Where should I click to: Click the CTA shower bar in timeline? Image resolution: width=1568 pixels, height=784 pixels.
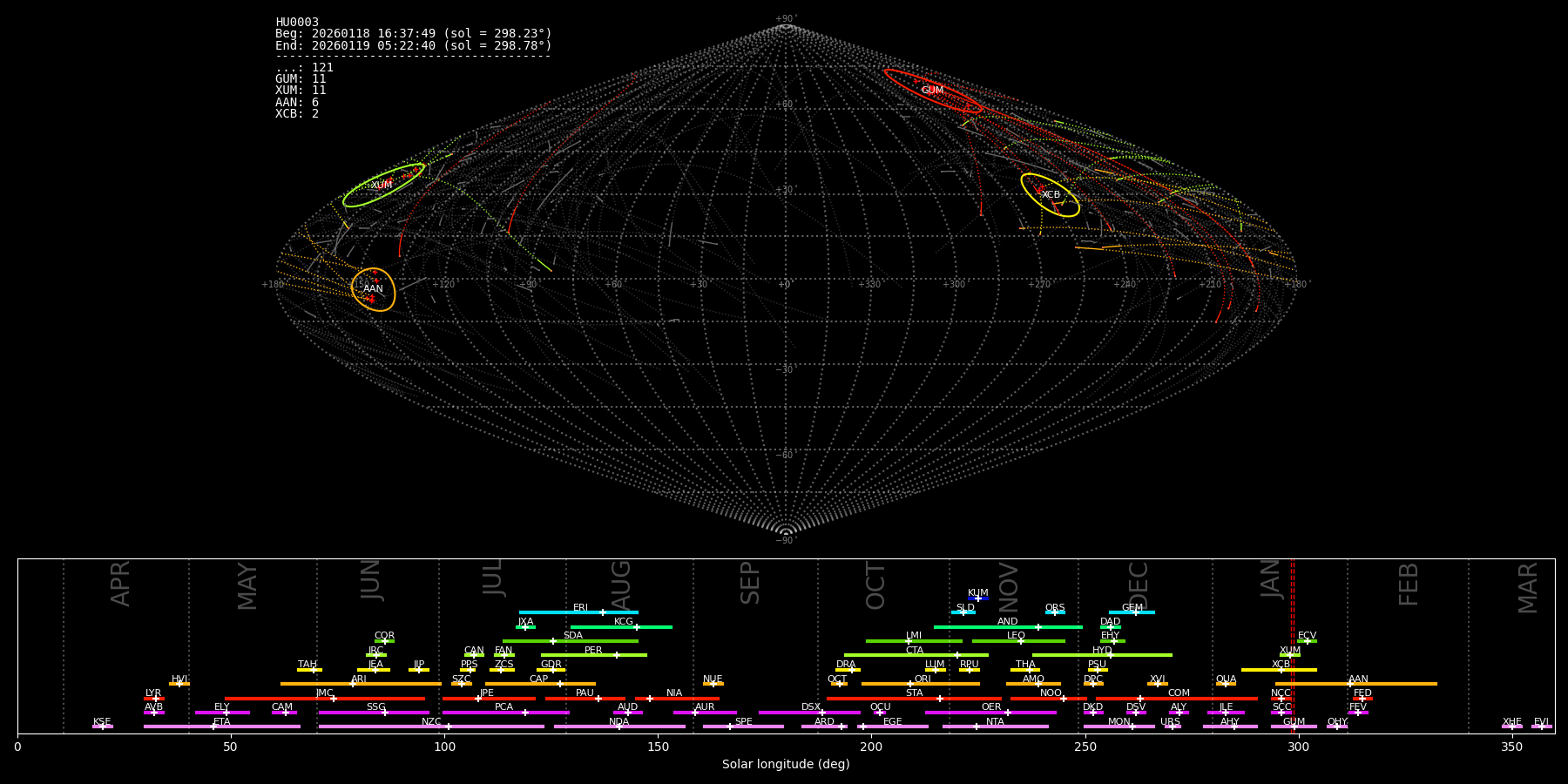tap(916, 655)
